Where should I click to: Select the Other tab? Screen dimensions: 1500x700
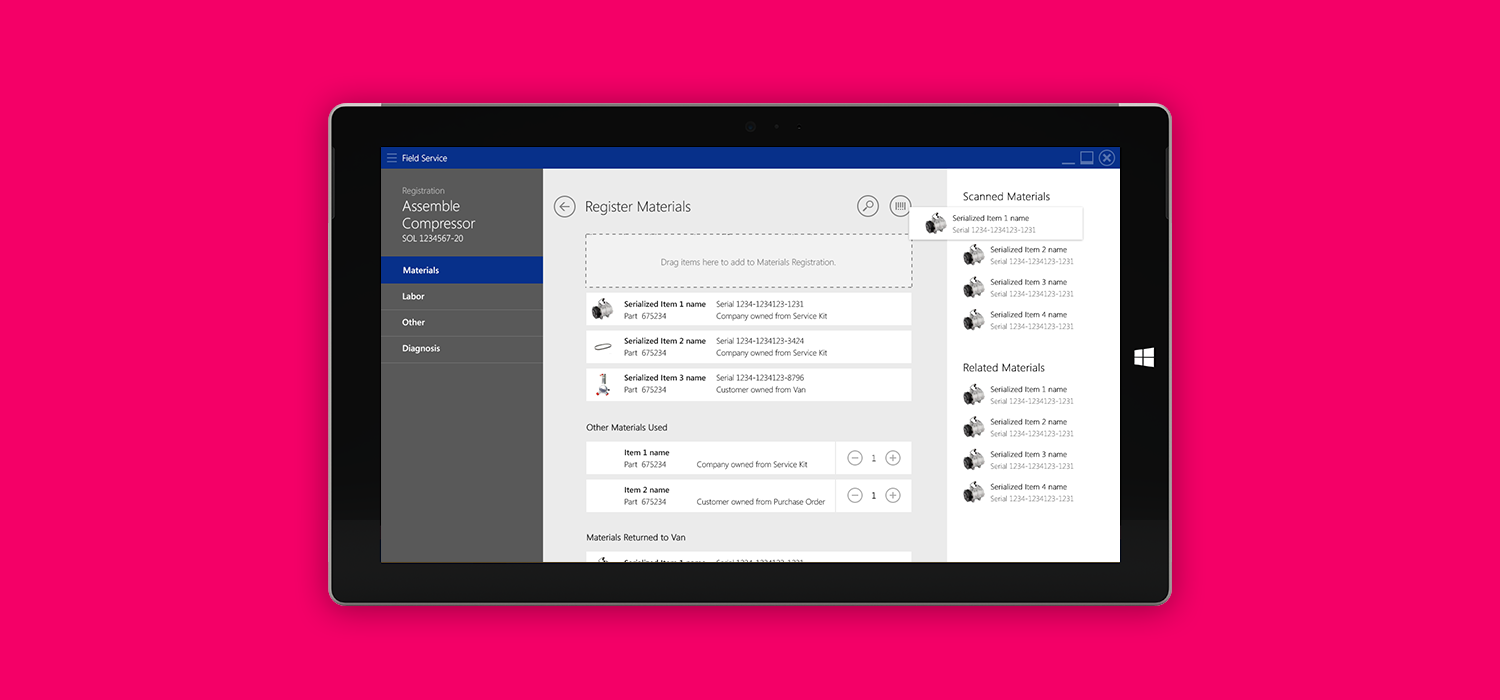click(x=413, y=322)
